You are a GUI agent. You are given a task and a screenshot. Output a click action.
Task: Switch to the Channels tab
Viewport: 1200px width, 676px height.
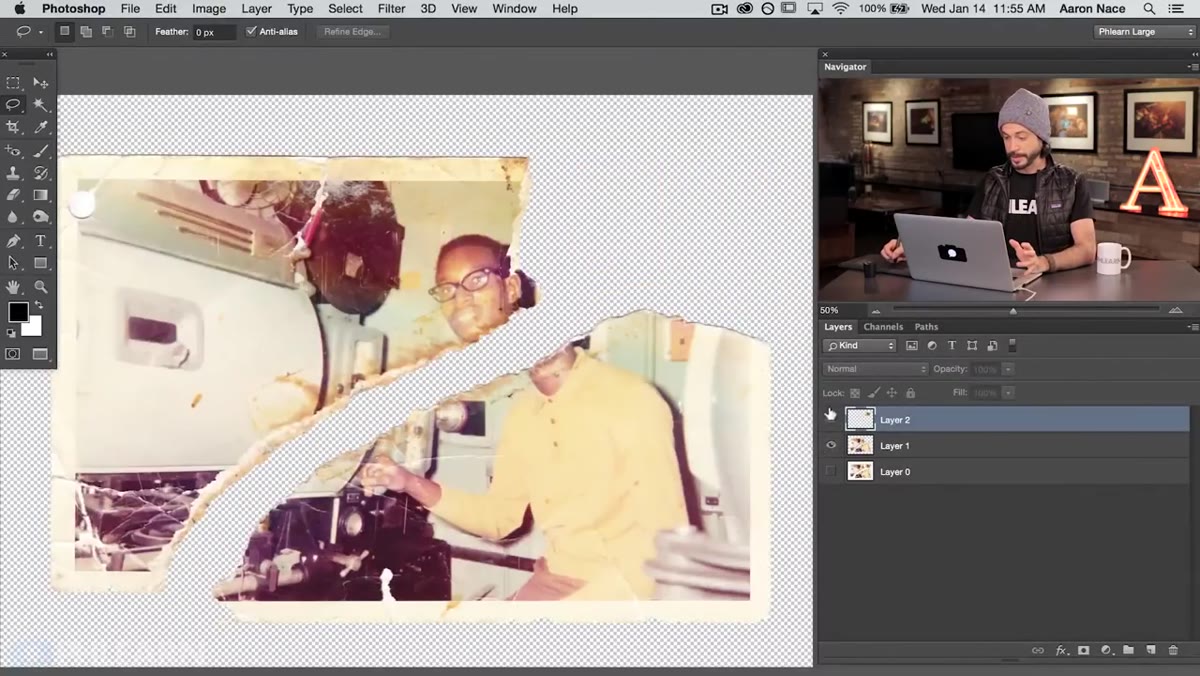883,327
